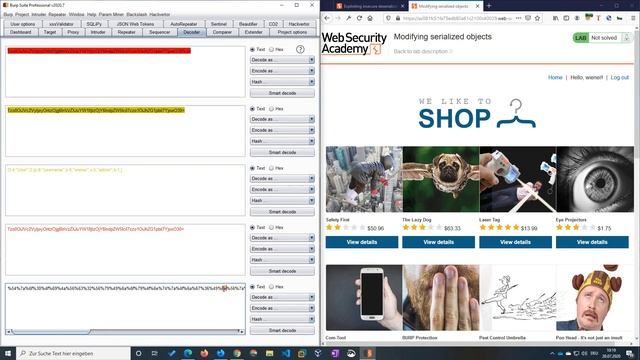Launch Microsoft Edge from the taskbar

coord(188,353)
